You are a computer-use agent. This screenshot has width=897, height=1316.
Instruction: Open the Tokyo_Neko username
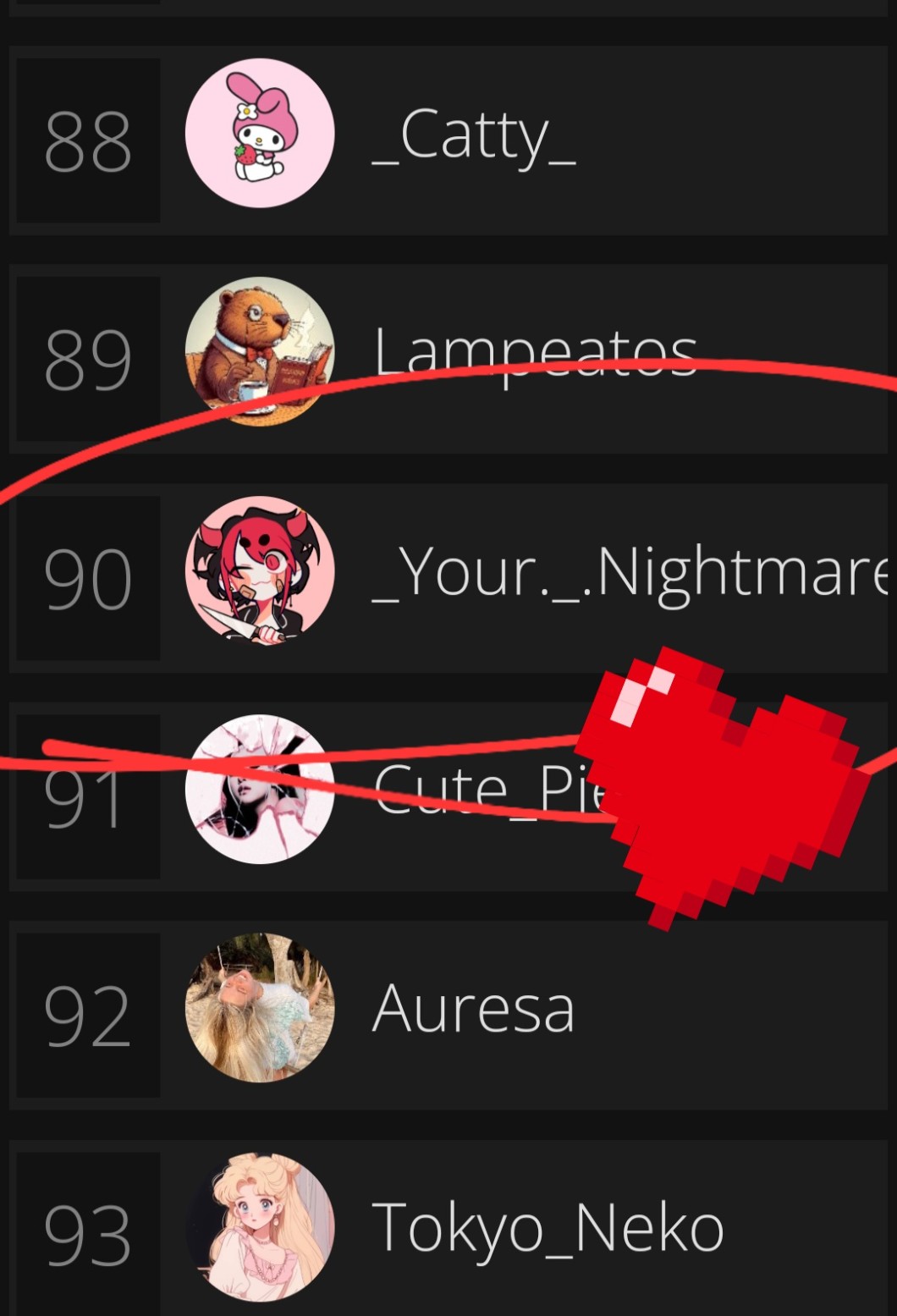coord(548,1228)
